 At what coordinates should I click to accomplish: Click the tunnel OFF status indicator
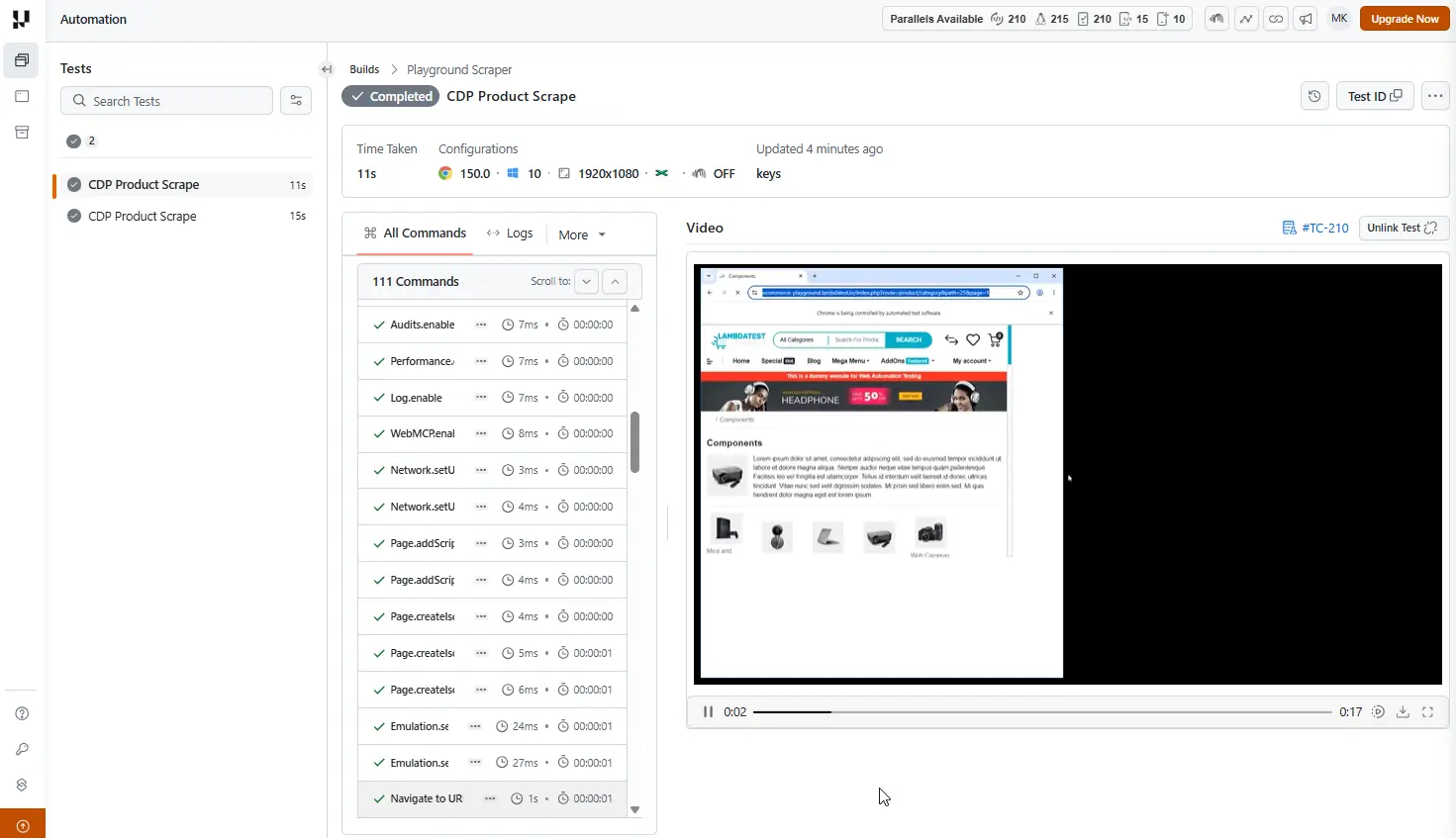(x=713, y=174)
